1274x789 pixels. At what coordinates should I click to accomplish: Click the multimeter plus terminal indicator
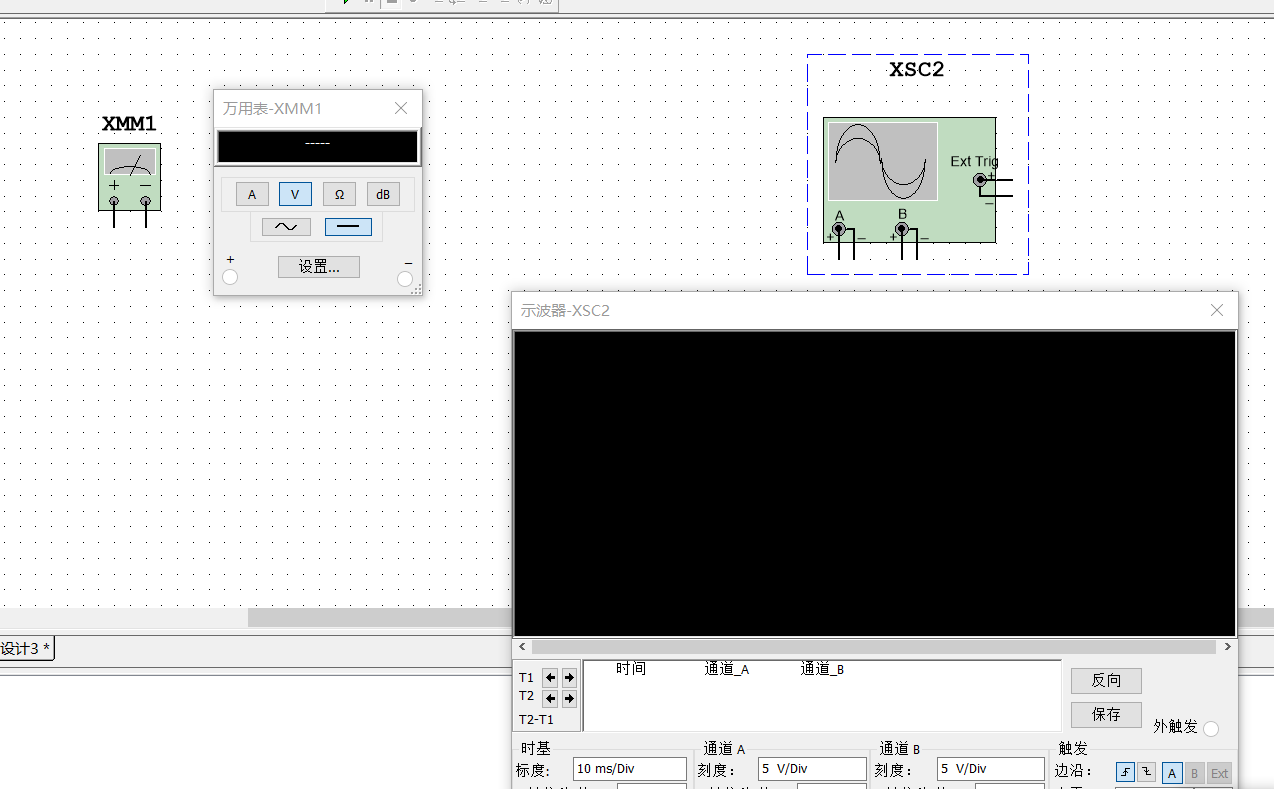(x=230, y=278)
